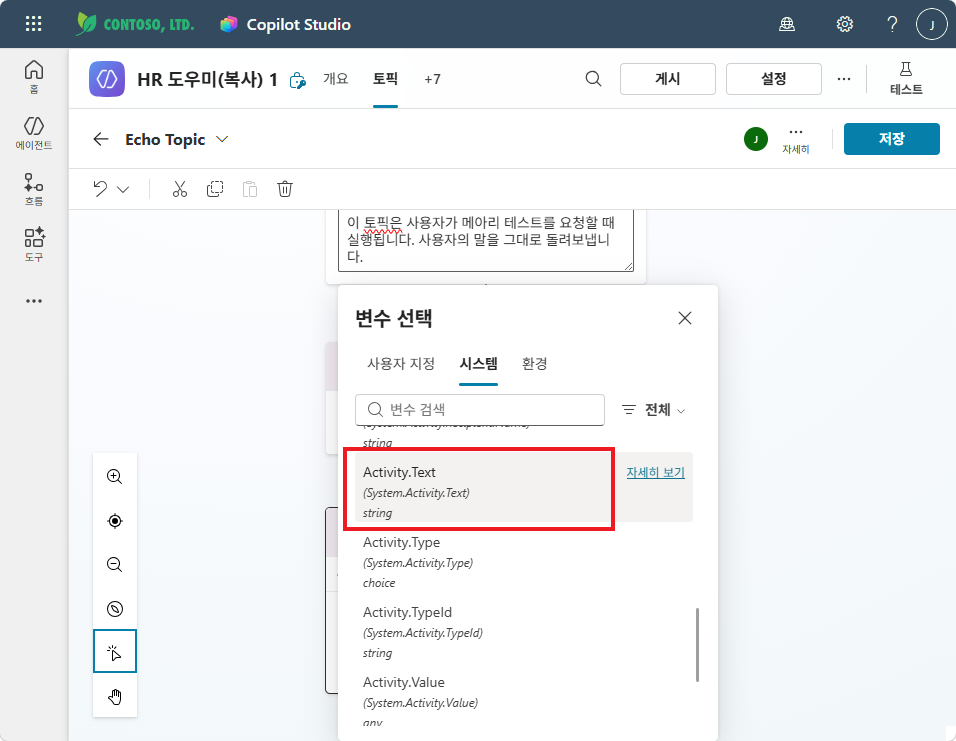Image resolution: width=956 pixels, height=741 pixels.
Task: Open the Test (테스트) panel
Action: coord(906,79)
